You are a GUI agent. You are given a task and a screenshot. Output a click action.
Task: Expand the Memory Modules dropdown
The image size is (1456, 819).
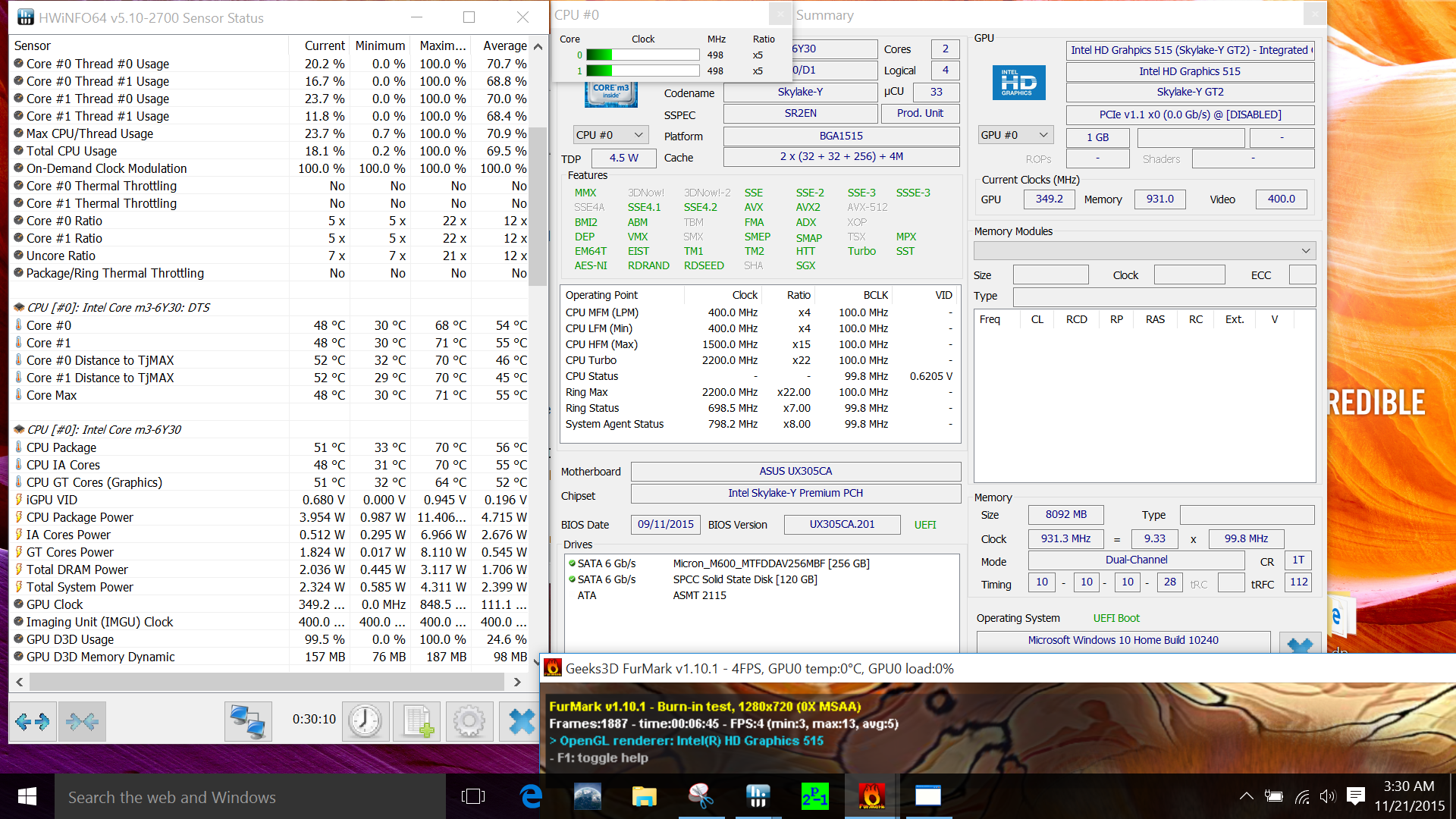(x=1305, y=251)
